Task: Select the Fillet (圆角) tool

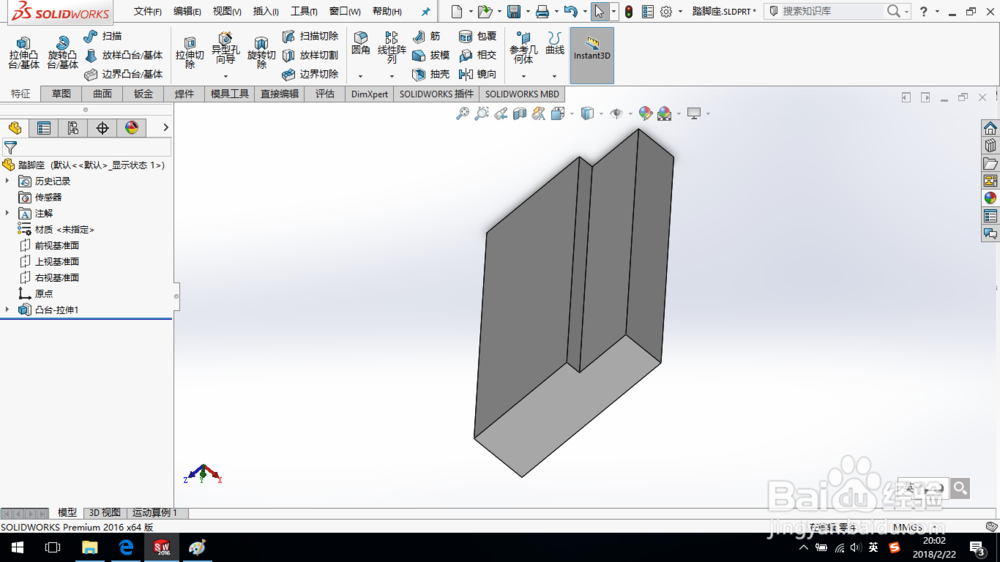Action: coord(360,44)
